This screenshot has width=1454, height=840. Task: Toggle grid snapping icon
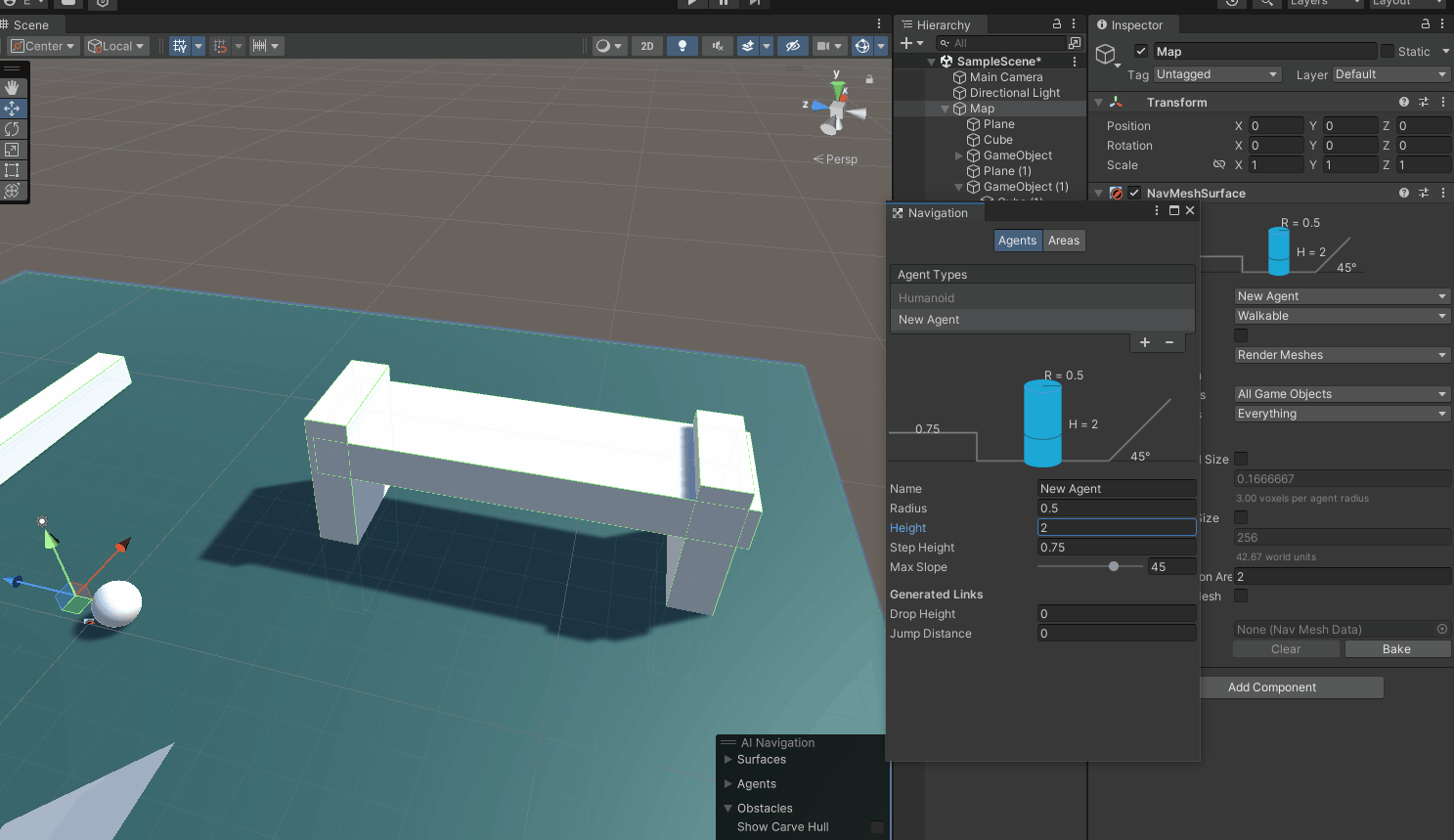221,46
